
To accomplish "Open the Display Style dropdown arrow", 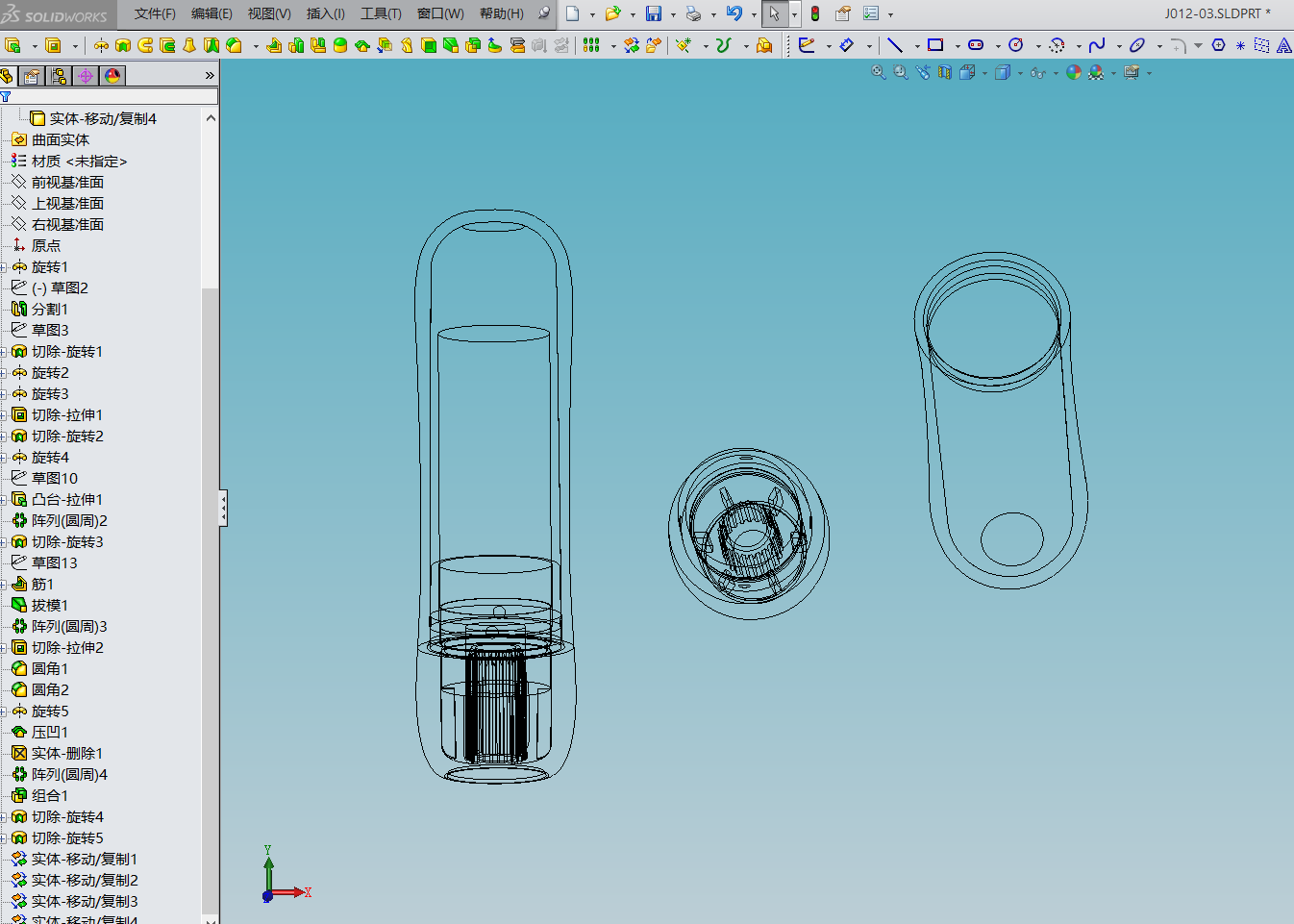I will point(1021,73).
